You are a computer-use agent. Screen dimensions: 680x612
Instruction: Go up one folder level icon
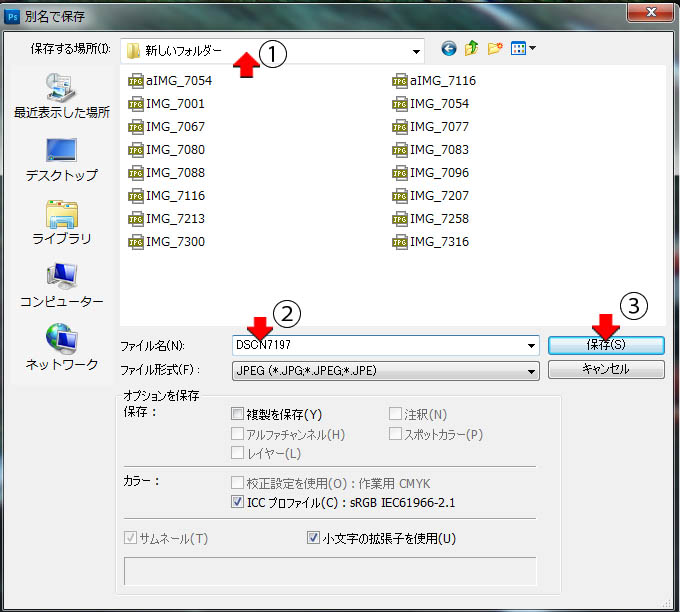pos(471,49)
